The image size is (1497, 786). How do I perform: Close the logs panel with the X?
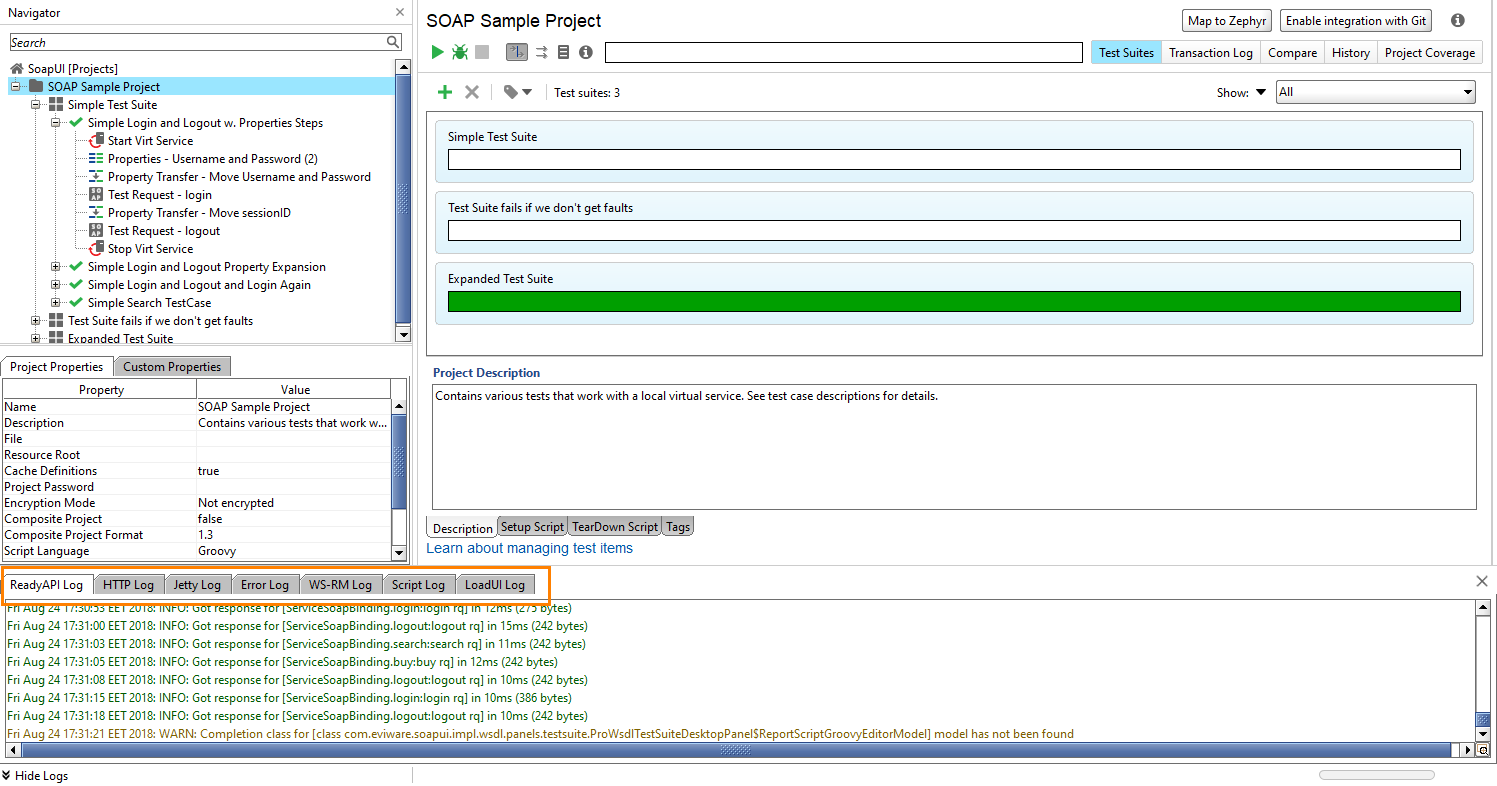1482,581
